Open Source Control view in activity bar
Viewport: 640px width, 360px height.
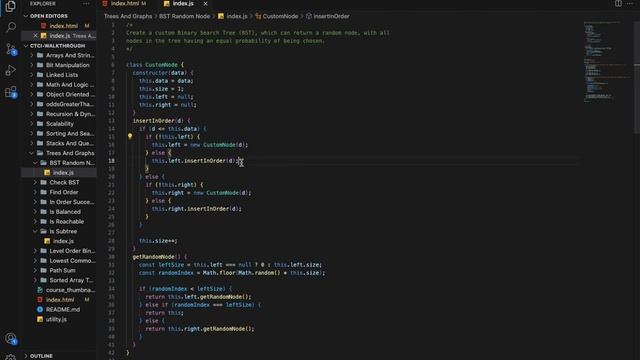point(11,49)
